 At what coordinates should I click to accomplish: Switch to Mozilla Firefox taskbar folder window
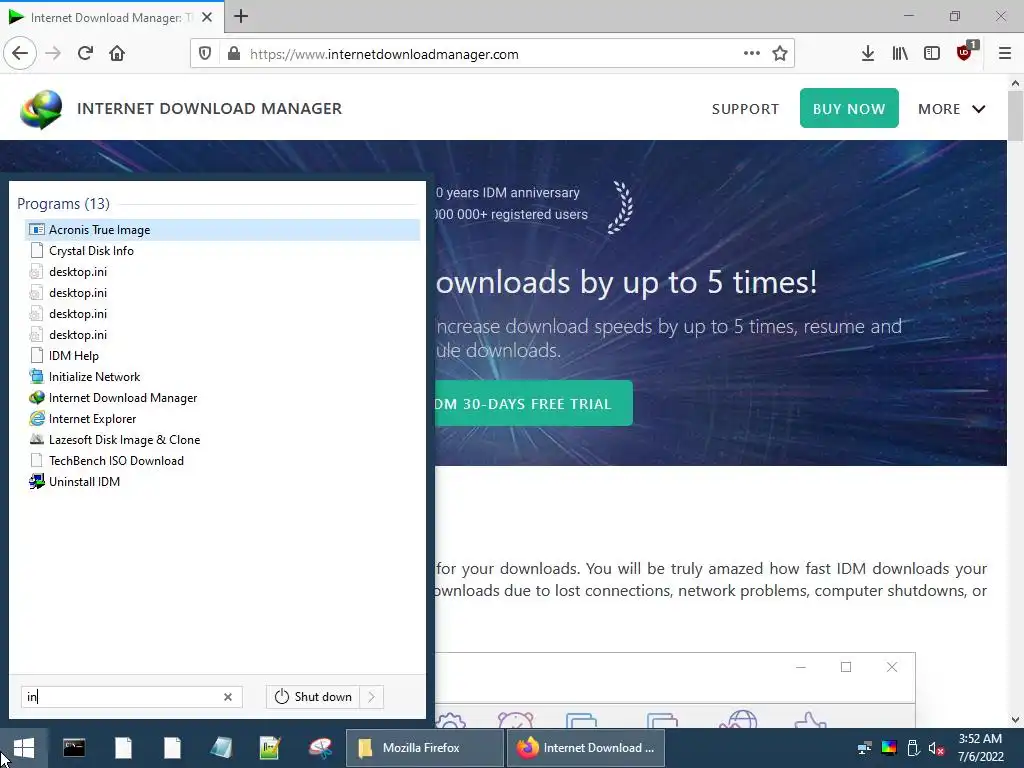tap(424, 748)
